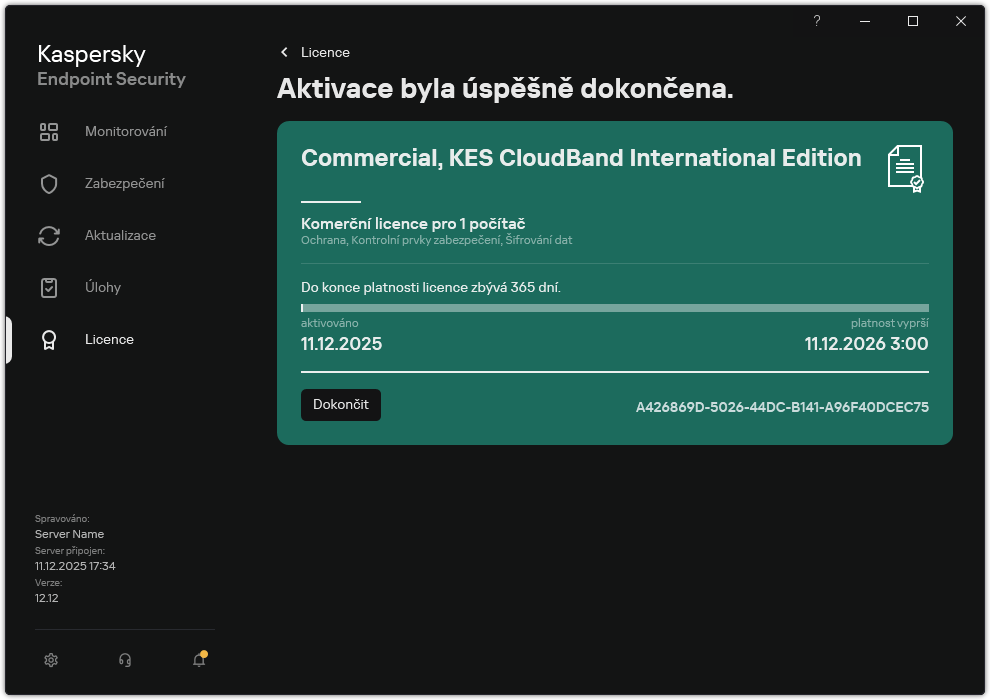Open application settings via the gear icon
The image size is (990, 700).
click(51, 660)
